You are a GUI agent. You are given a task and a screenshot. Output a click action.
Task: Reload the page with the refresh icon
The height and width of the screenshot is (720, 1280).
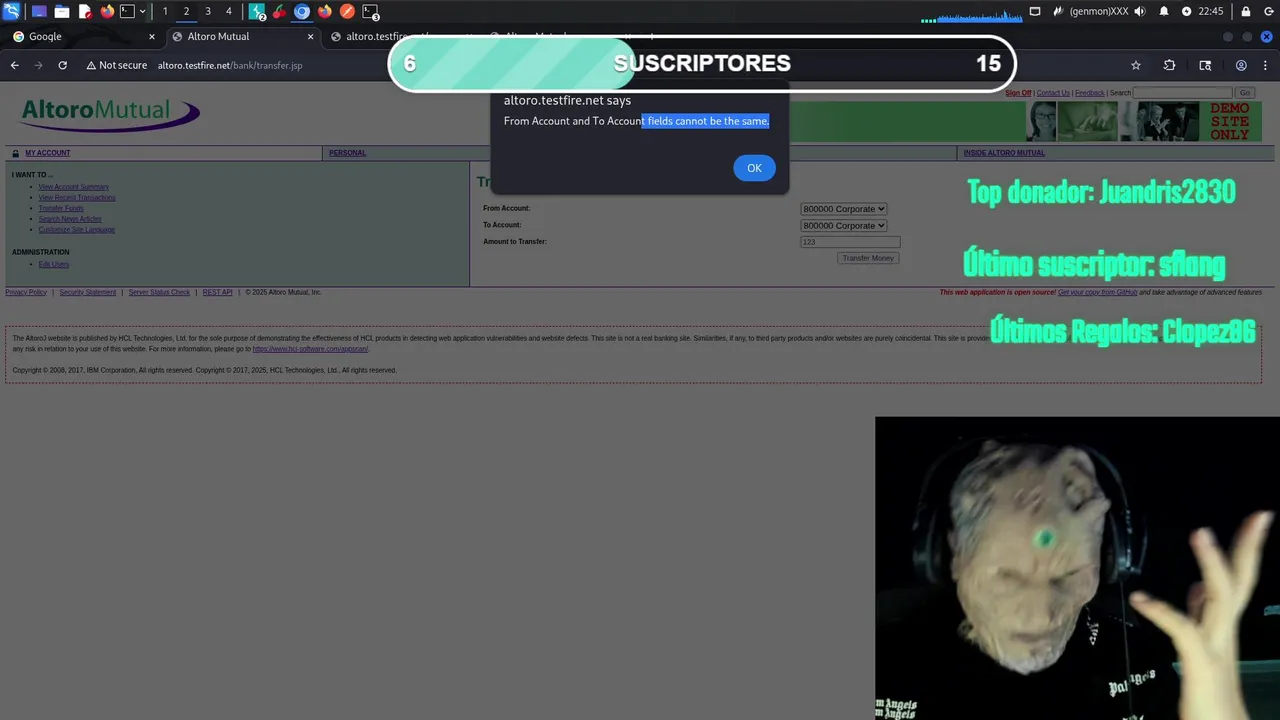click(62, 65)
